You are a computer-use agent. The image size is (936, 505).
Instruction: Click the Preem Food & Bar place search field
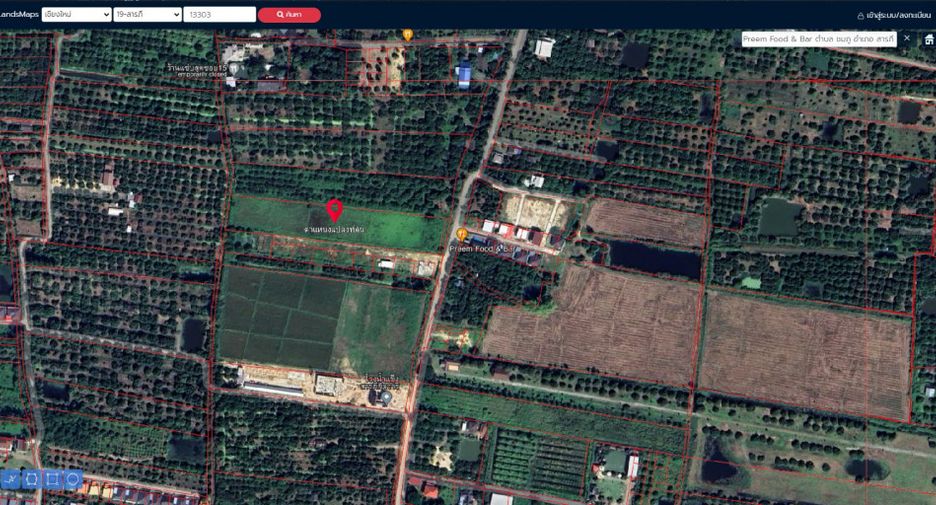818,39
